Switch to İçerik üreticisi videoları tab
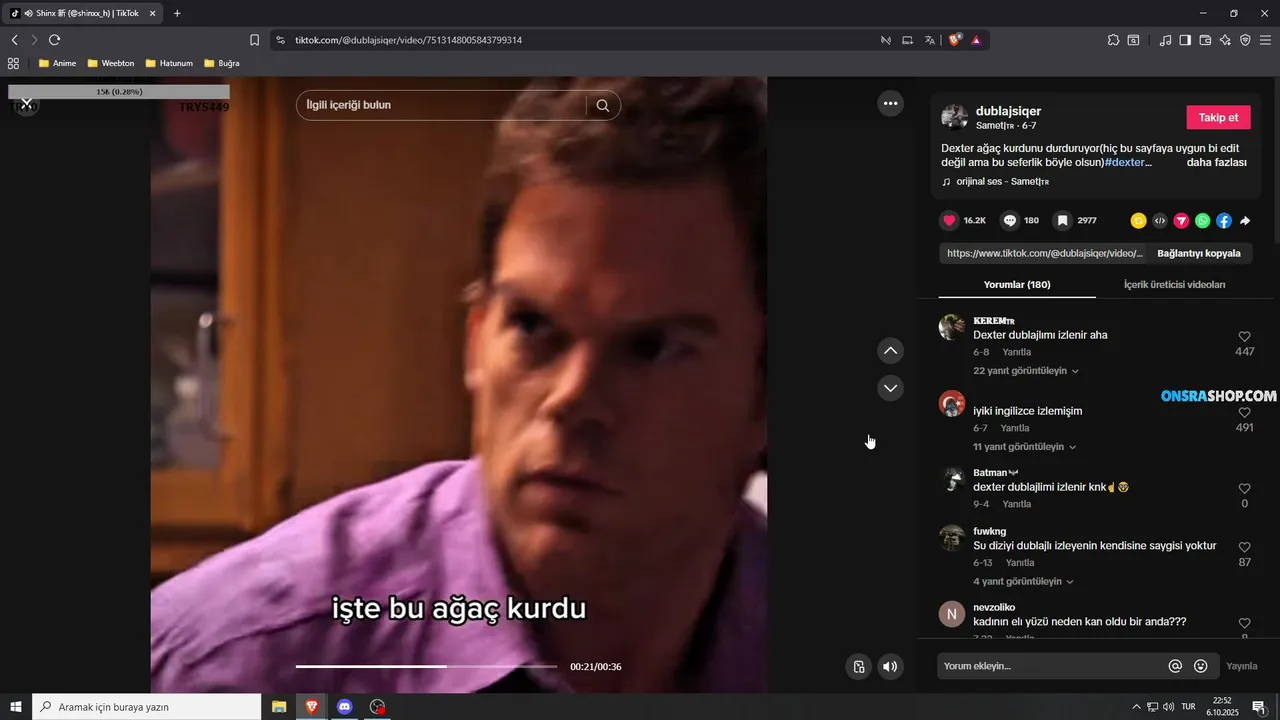This screenshot has width=1280, height=720. tap(1174, 285)
